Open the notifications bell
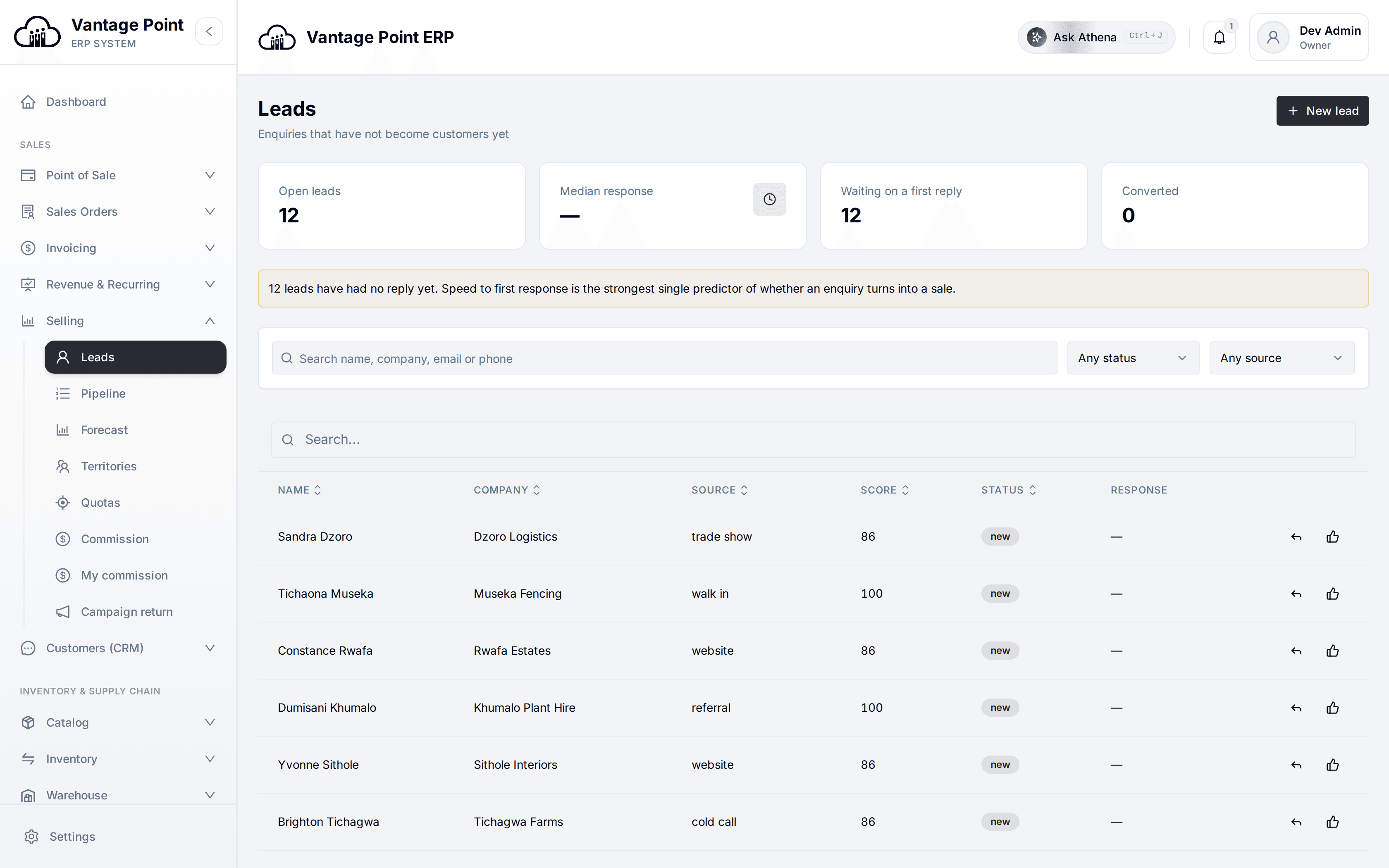Image resolution: width=1389 pixels, height=868 pixels. 1219,37
